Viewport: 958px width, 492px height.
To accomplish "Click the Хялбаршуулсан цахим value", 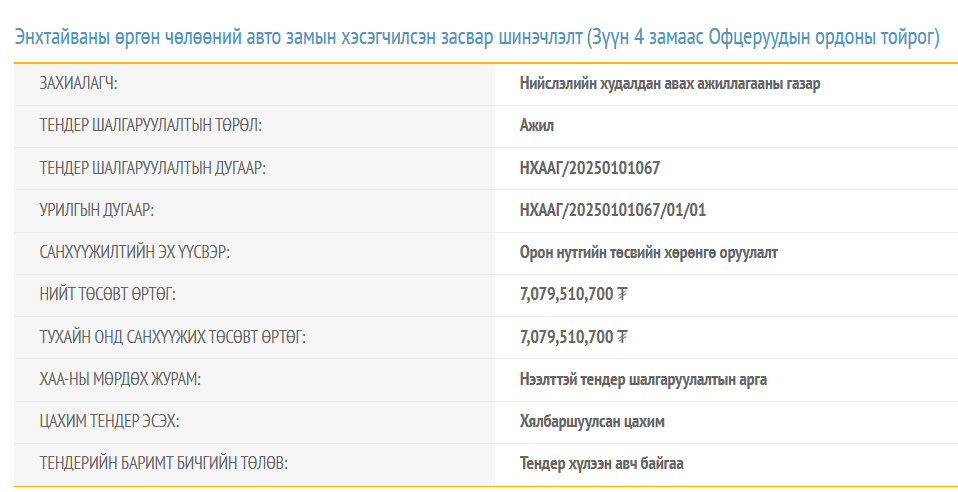I will click(x=592, y=421).
